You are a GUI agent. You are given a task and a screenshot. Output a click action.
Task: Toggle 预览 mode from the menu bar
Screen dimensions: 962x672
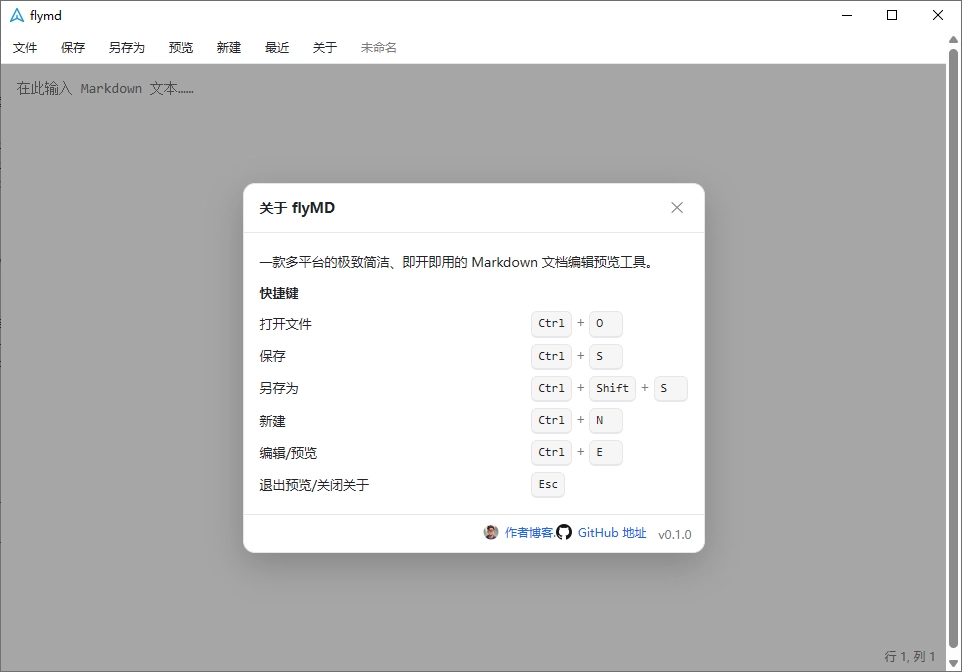181,47
